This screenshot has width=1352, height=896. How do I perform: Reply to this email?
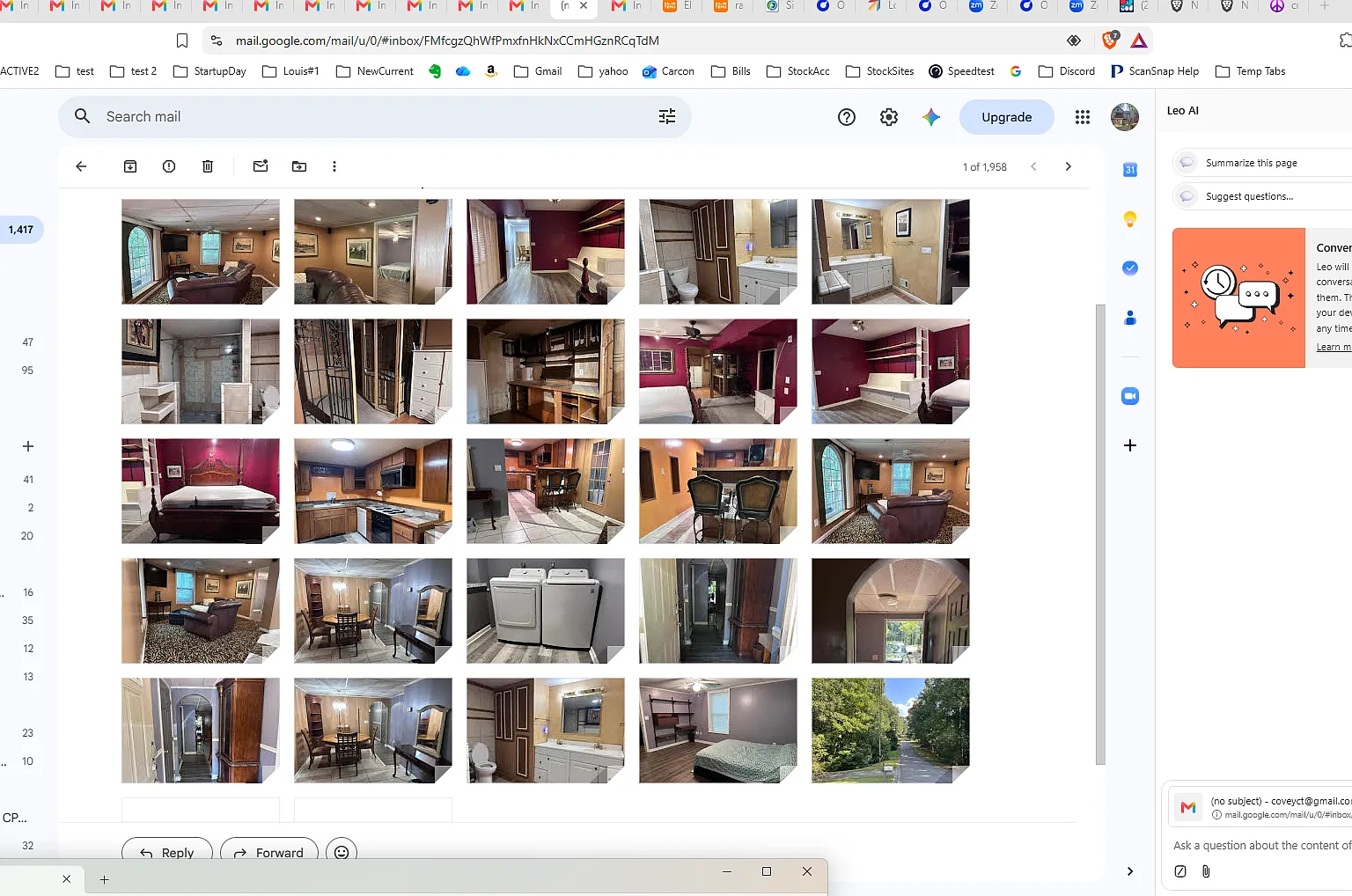[x=167, y=852]
